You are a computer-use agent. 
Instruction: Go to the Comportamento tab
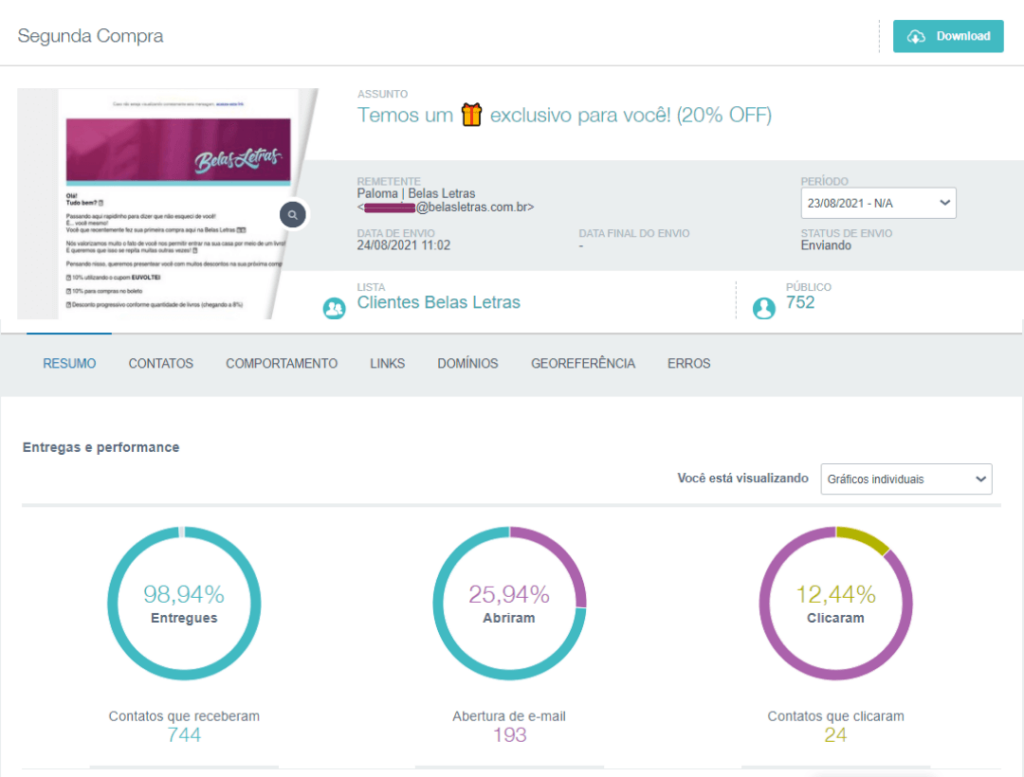(x=281, y=364)
